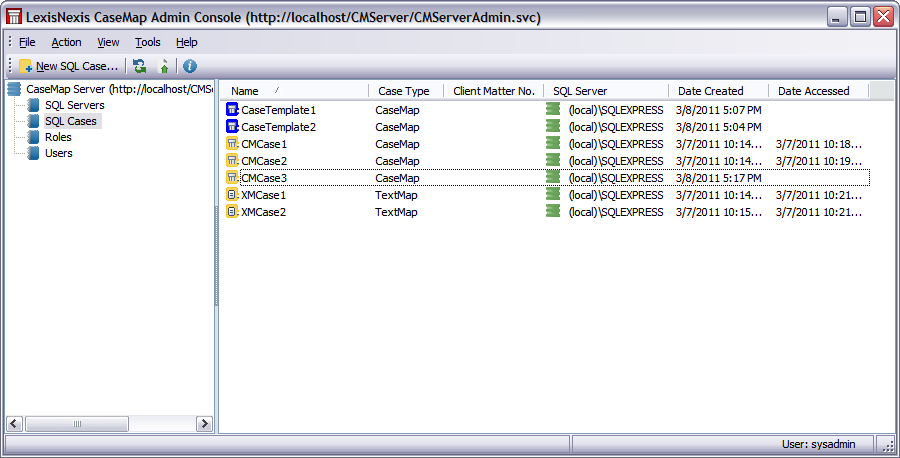Click the XMCase2 TextMap icon
The image size is (900, 458).
232,212
